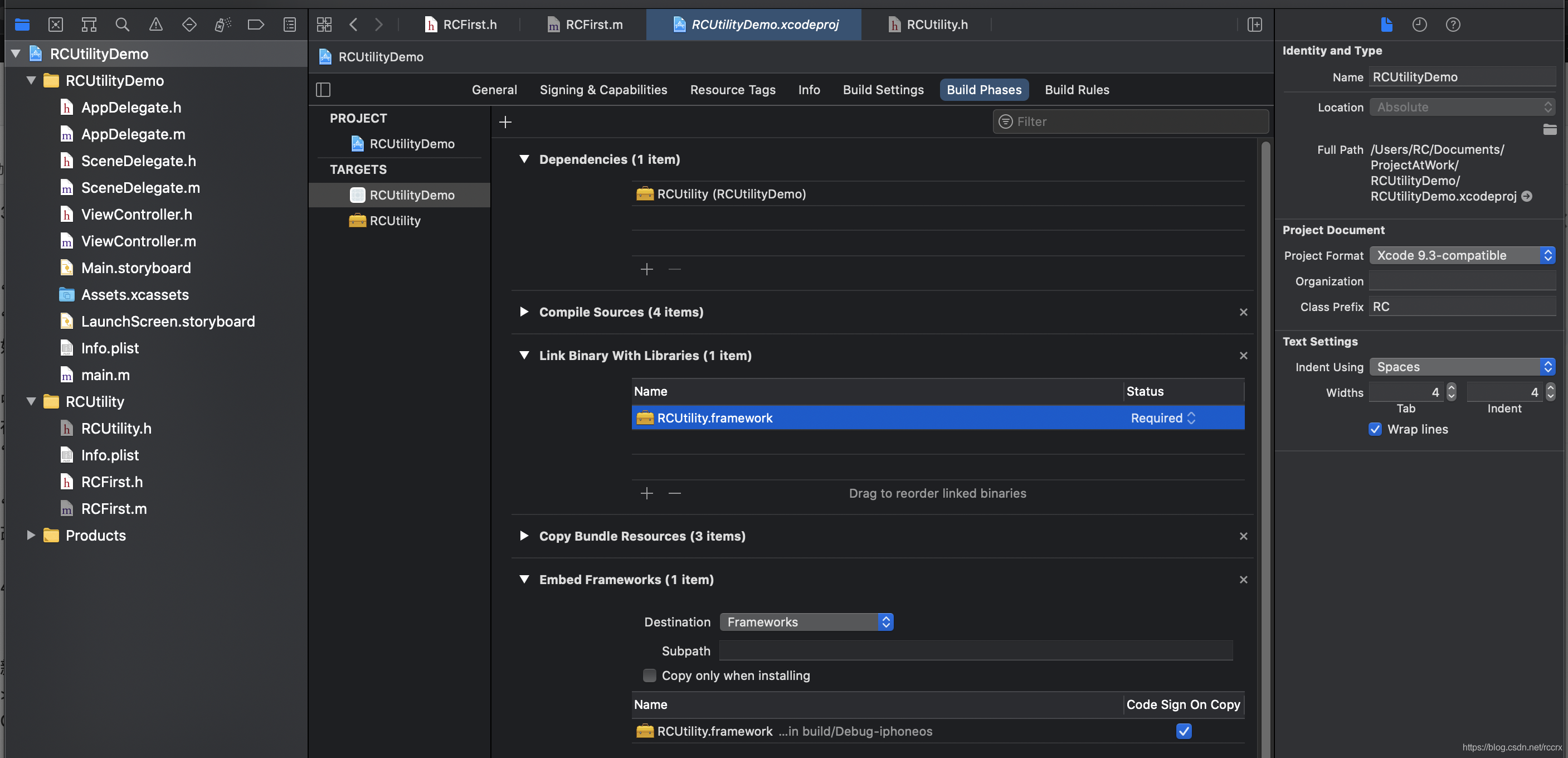
Task: Open the Indent Using dropdown
Action: pyautogui.click(x=1462, y=367)
